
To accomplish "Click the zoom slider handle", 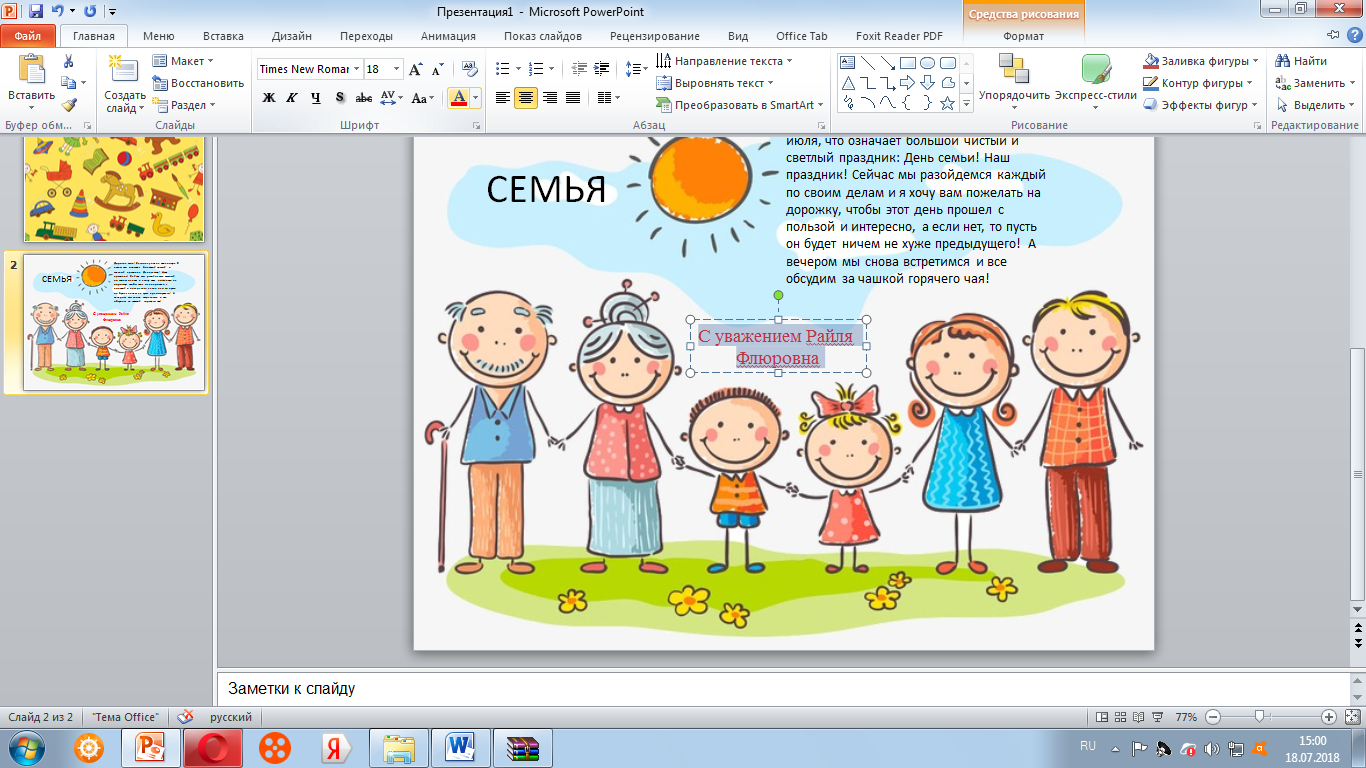I will click(1260, 717).
